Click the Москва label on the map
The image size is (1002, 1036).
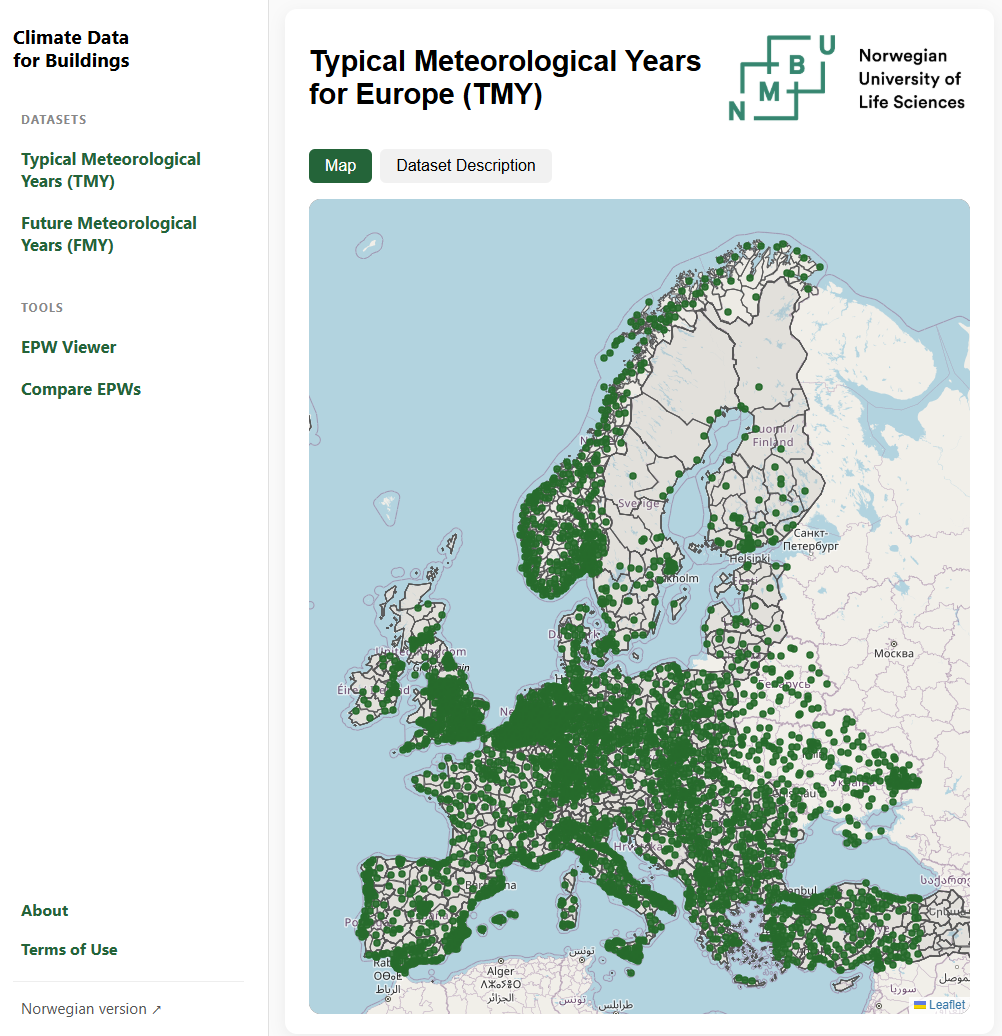click(x=893, y=653)
